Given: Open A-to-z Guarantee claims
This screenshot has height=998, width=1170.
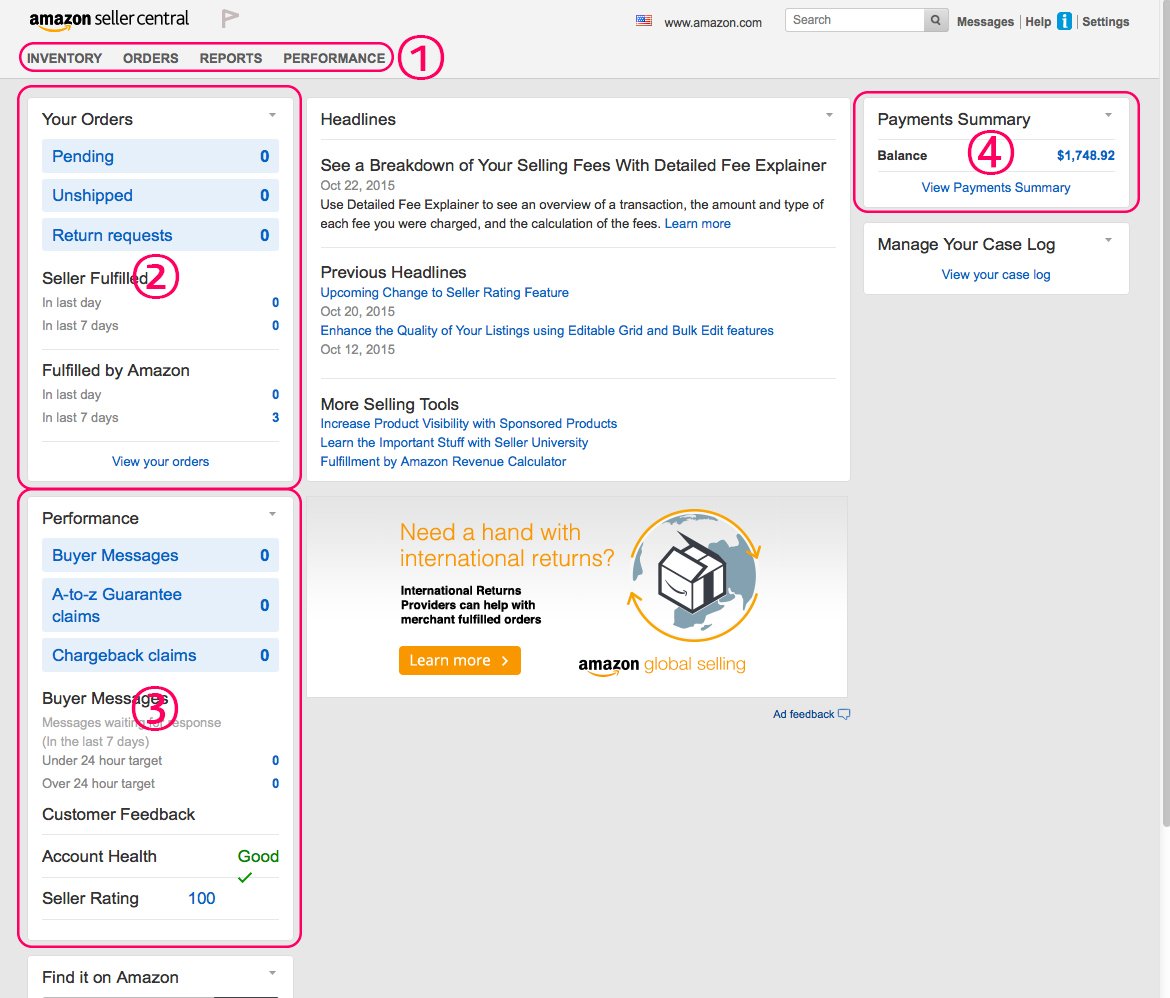Looking at the screenshot, I should [160, 605].
